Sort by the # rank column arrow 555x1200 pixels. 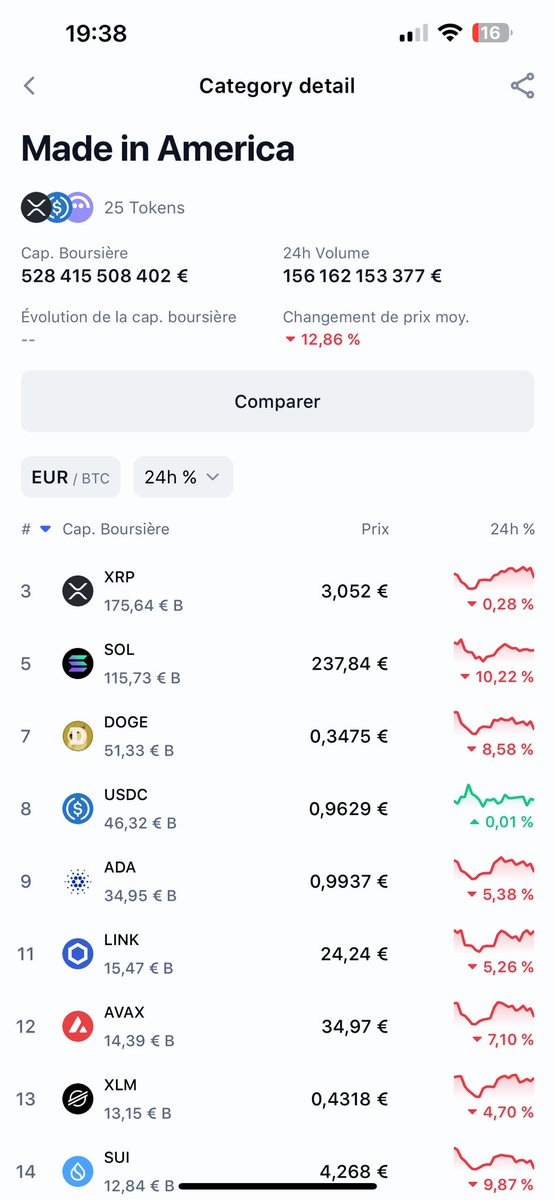(x=45, y=529)
